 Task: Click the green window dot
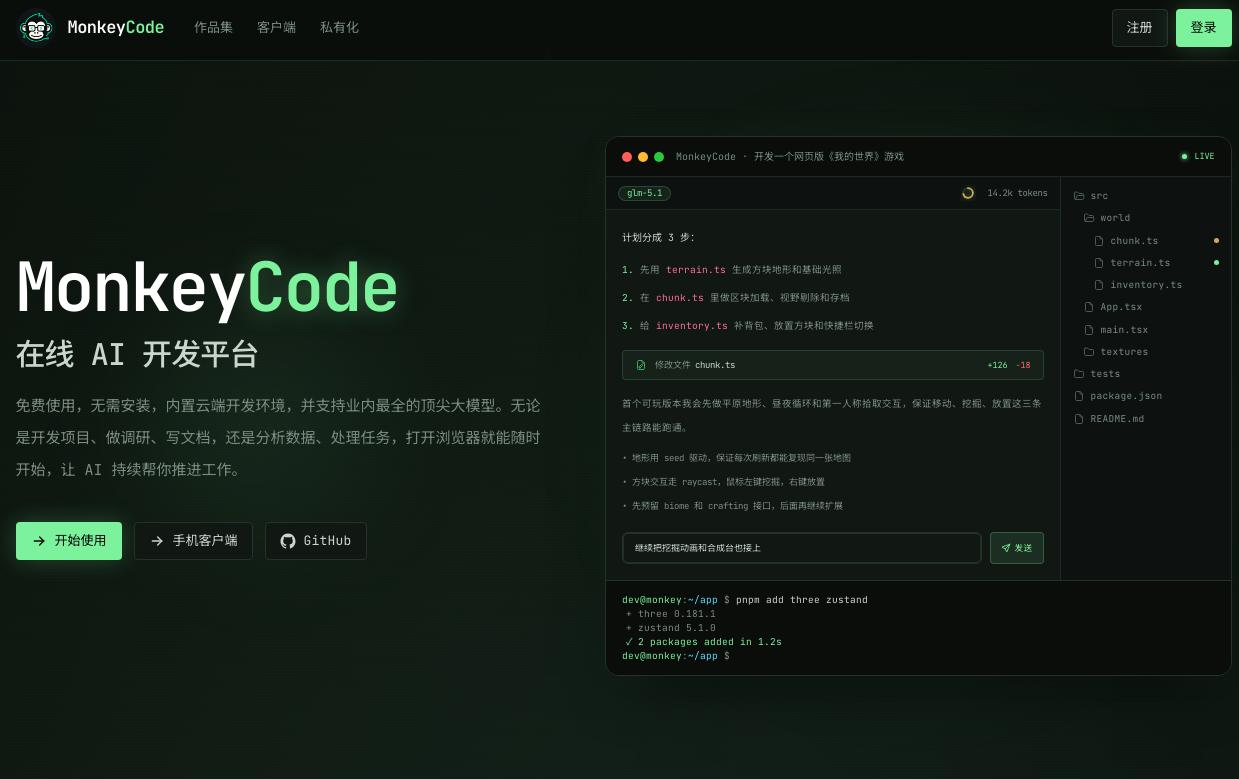659,157
